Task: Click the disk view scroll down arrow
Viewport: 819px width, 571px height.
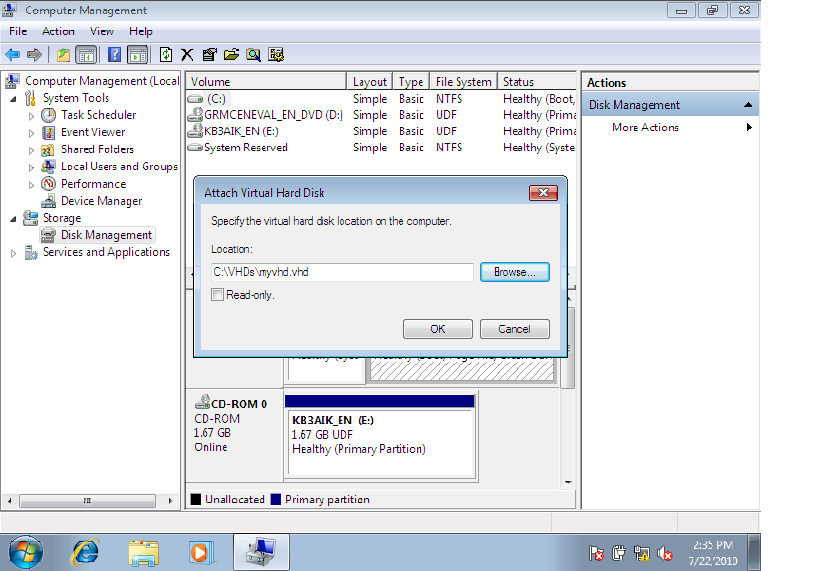Action: click(x=568, y=482)
